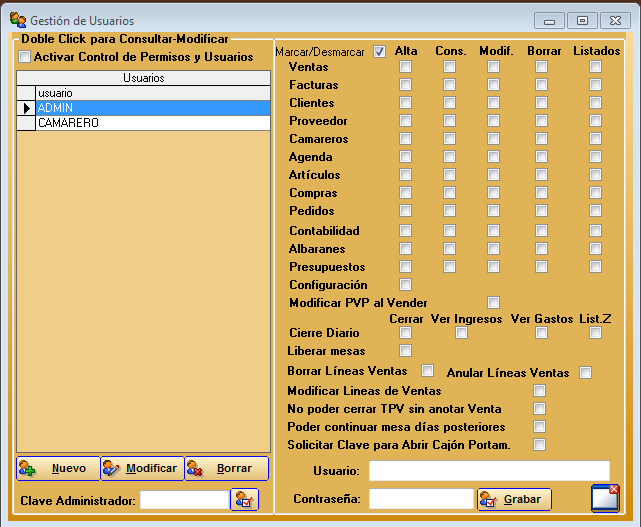Confirm Clave Administrador with check icon button
The image size is (641, 527).
(x=244, y=500)
